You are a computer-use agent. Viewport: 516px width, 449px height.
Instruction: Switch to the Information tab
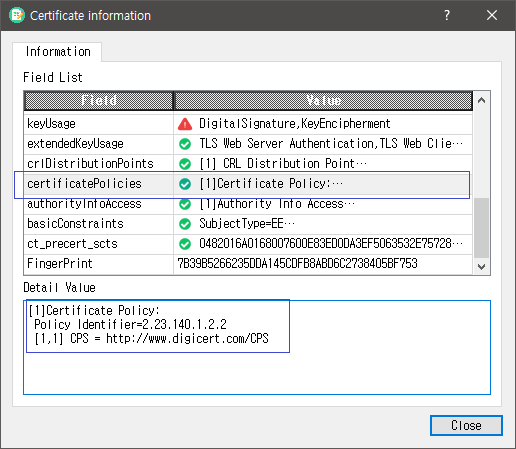click(57, 52)
